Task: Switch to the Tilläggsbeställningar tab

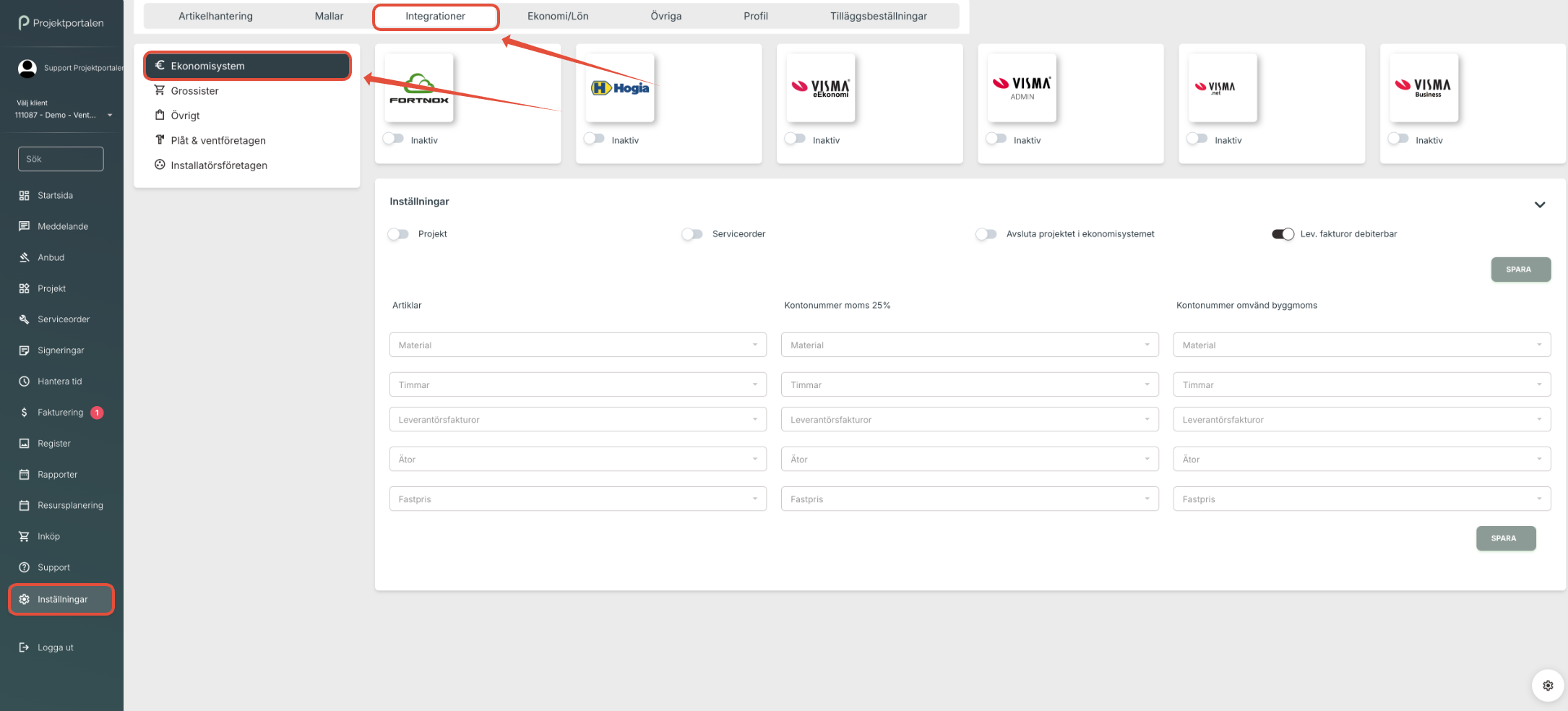Action: coord(878,16)
